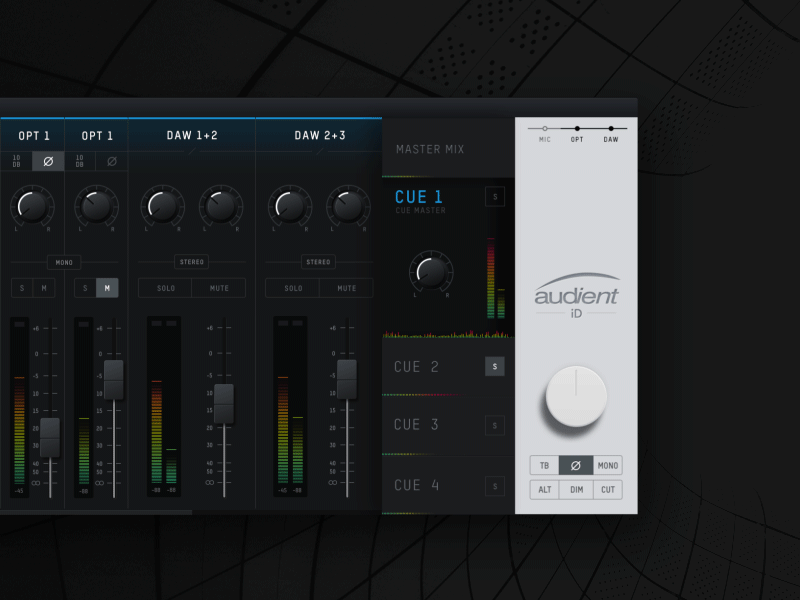Click the DAW 1+2 channel fader handle
Screen dimensions: 800x600
(224, 404)
